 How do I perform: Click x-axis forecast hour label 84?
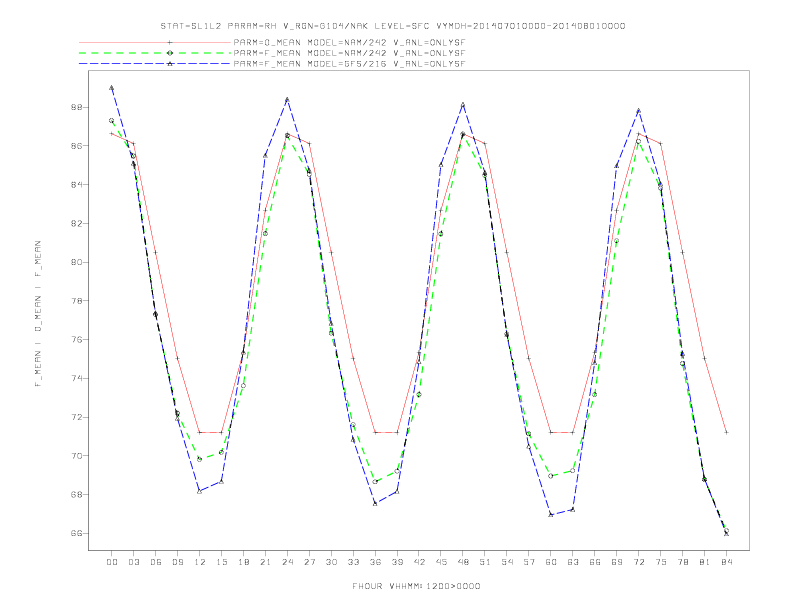(x=726, y=562)
